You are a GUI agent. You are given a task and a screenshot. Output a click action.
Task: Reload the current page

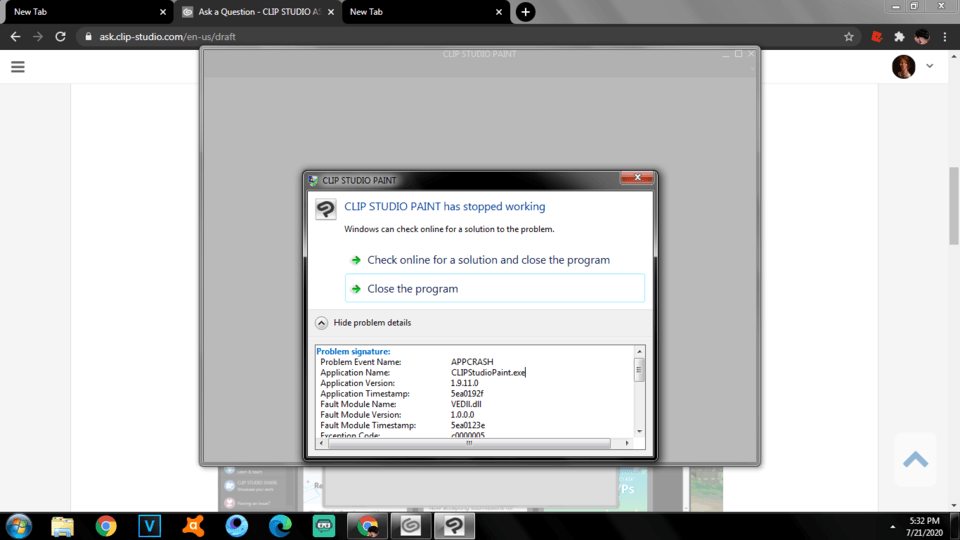point(60,37)
